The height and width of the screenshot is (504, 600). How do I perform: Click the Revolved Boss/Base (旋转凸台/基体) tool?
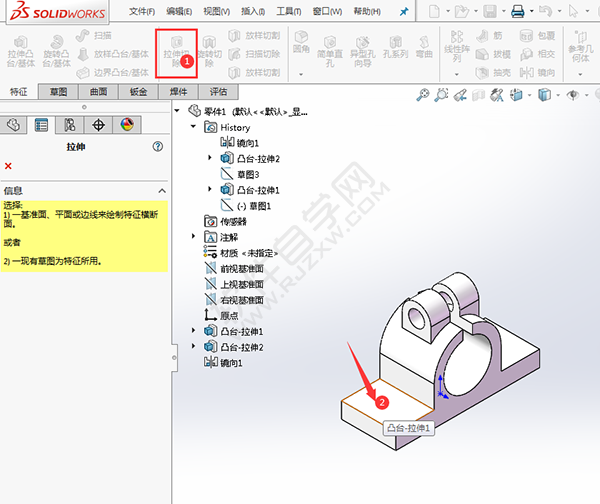(x=56, y=52)
